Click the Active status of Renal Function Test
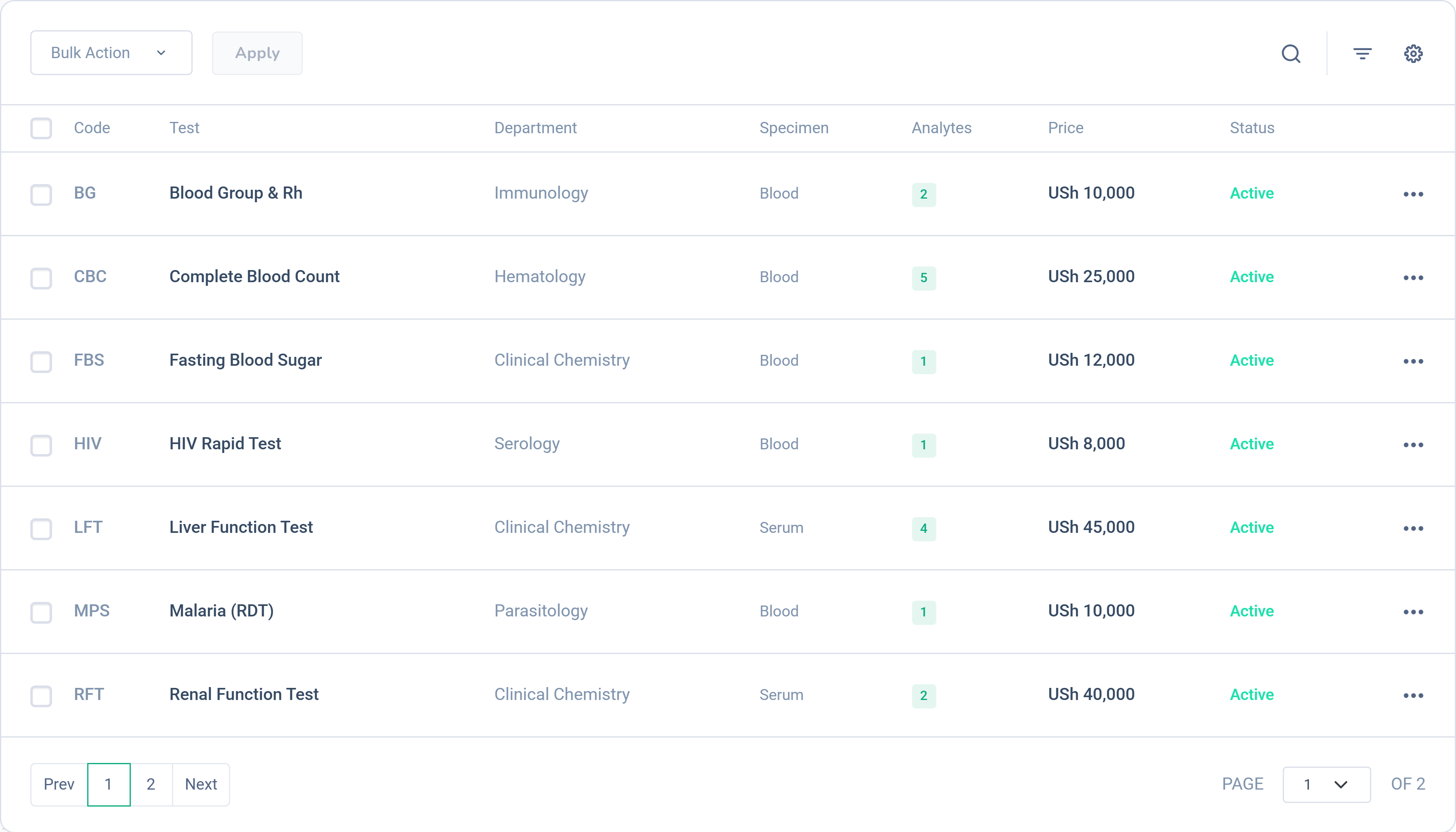 click(x=1251, y=694)
